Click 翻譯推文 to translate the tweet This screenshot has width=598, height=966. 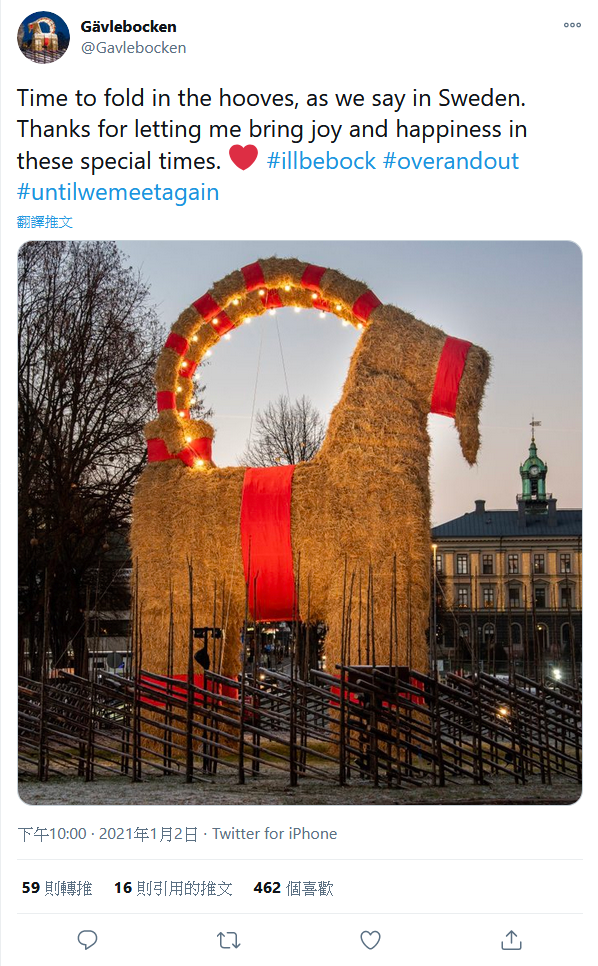44,222
